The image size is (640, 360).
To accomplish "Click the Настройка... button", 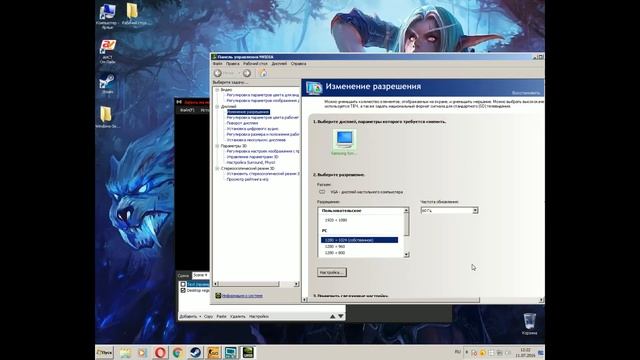I will click(332, 272).
